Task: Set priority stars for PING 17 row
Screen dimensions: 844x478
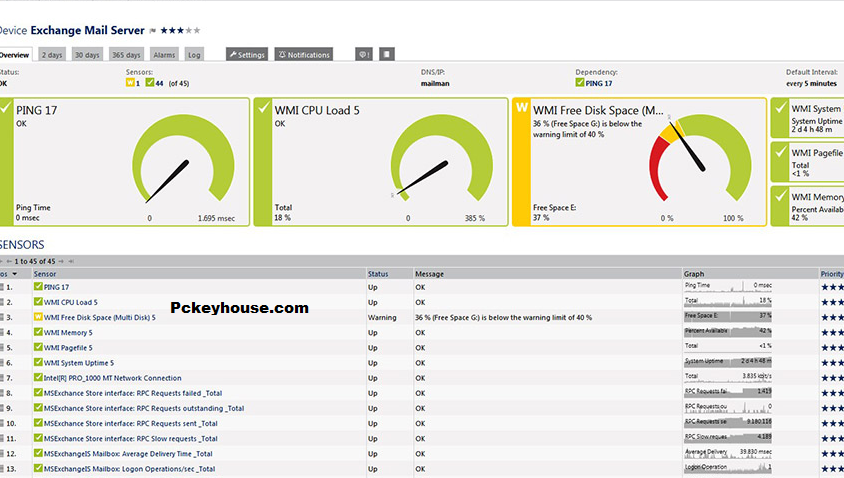Action: [x=832, y=287]
